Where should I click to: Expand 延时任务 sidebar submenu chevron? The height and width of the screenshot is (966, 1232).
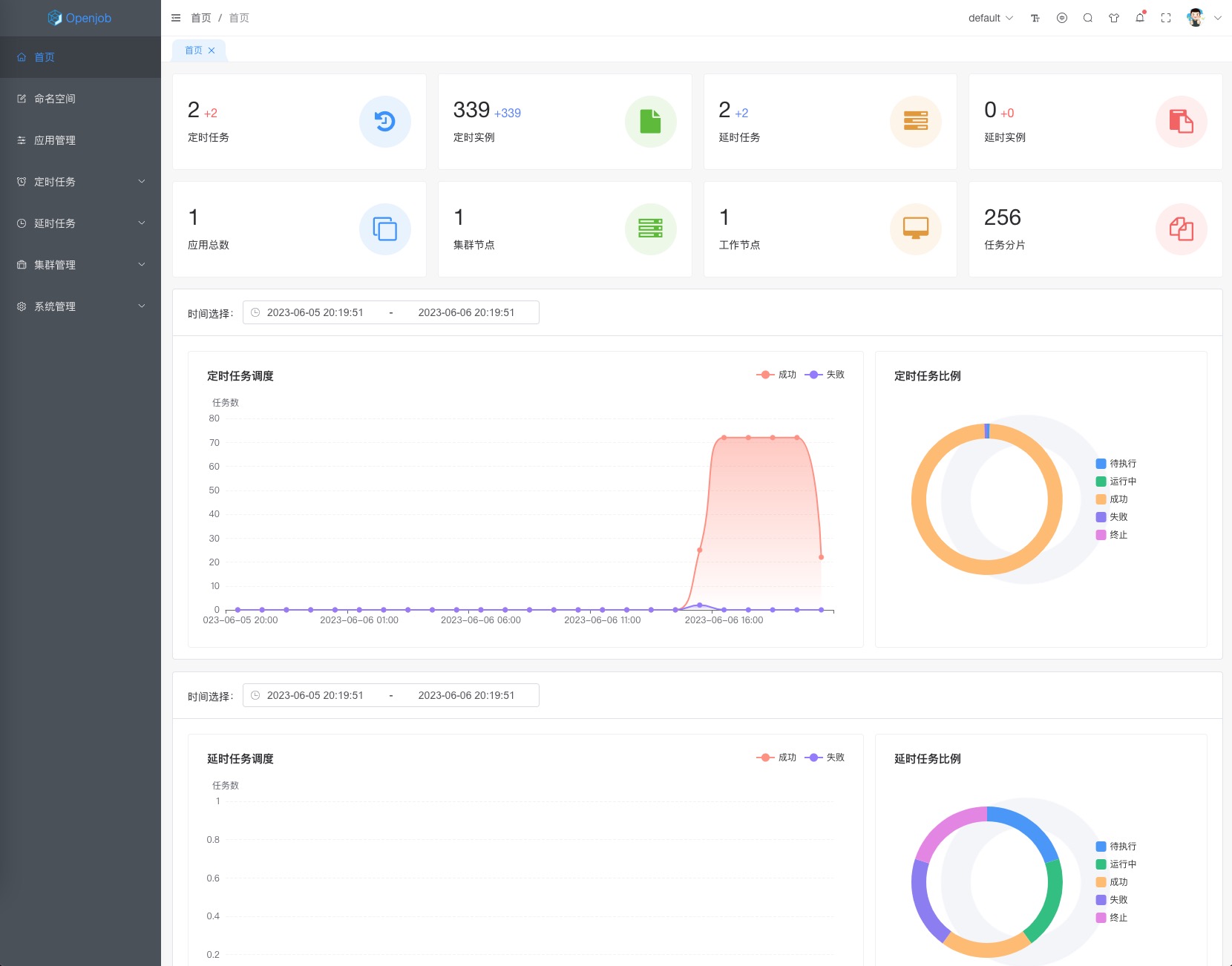coord(142,223)
